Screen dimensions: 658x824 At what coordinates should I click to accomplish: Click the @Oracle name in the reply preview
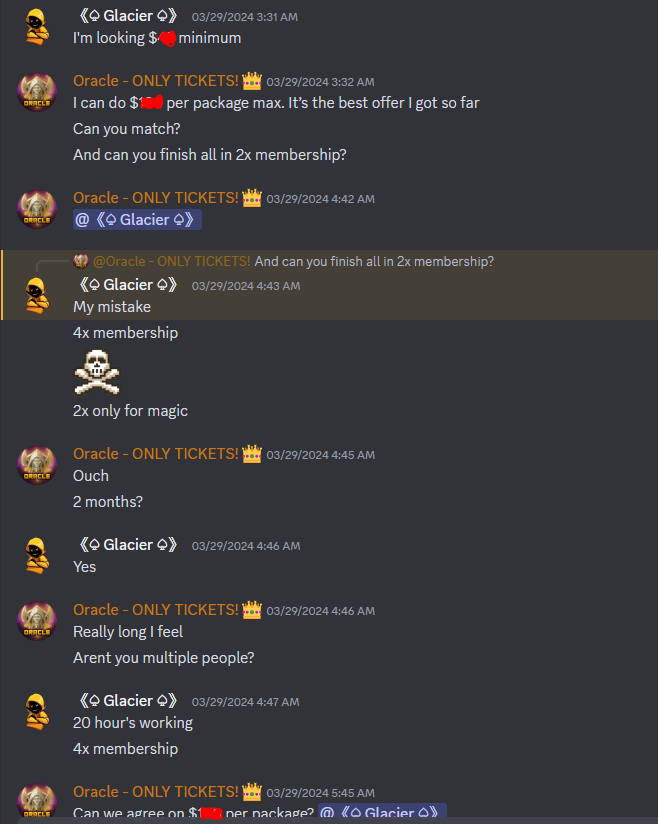pos(171,261)
